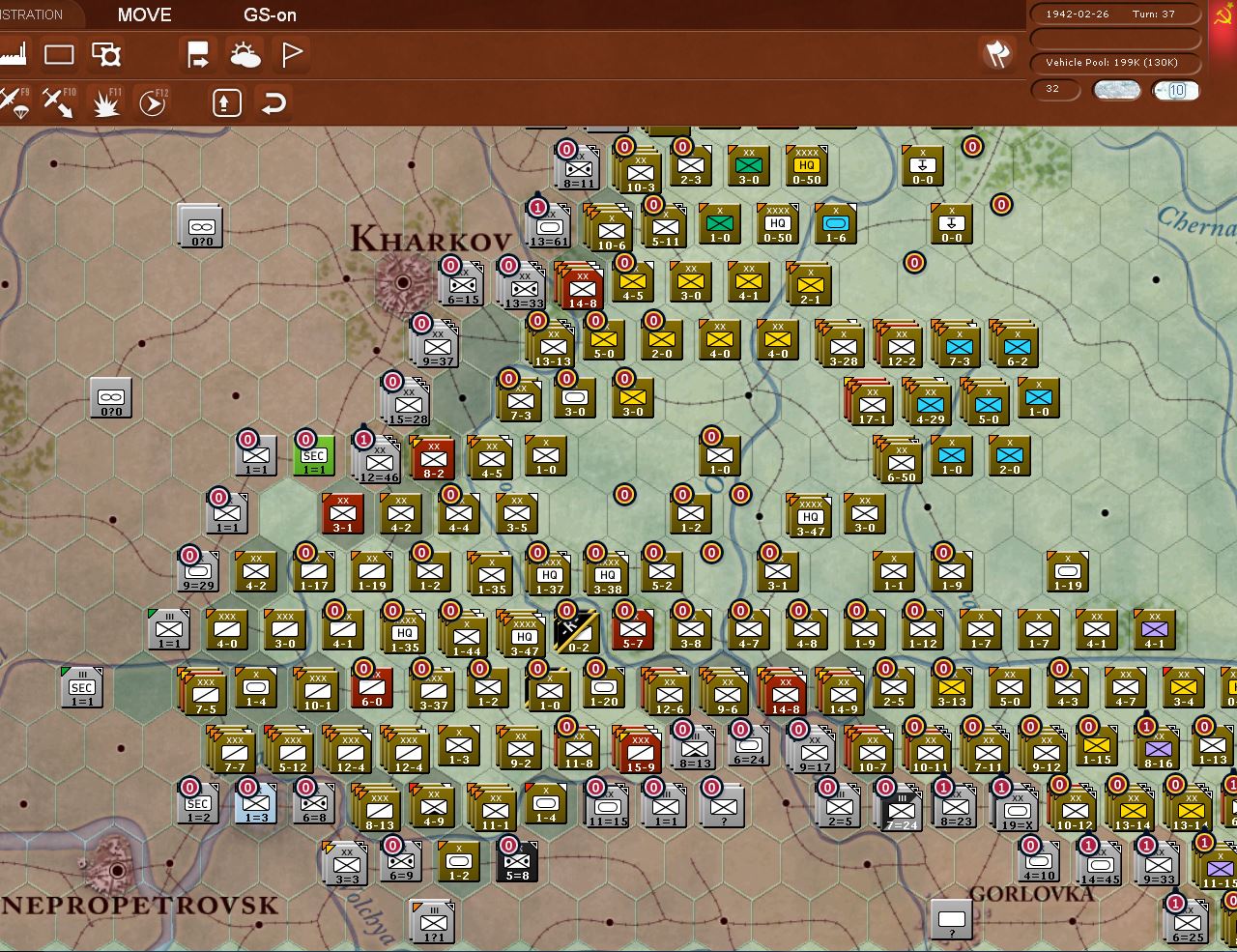This screenshot has height=952, width=1237.
Task: Select the green Soviet unit labeled 3-0
Action: [749, 166]
